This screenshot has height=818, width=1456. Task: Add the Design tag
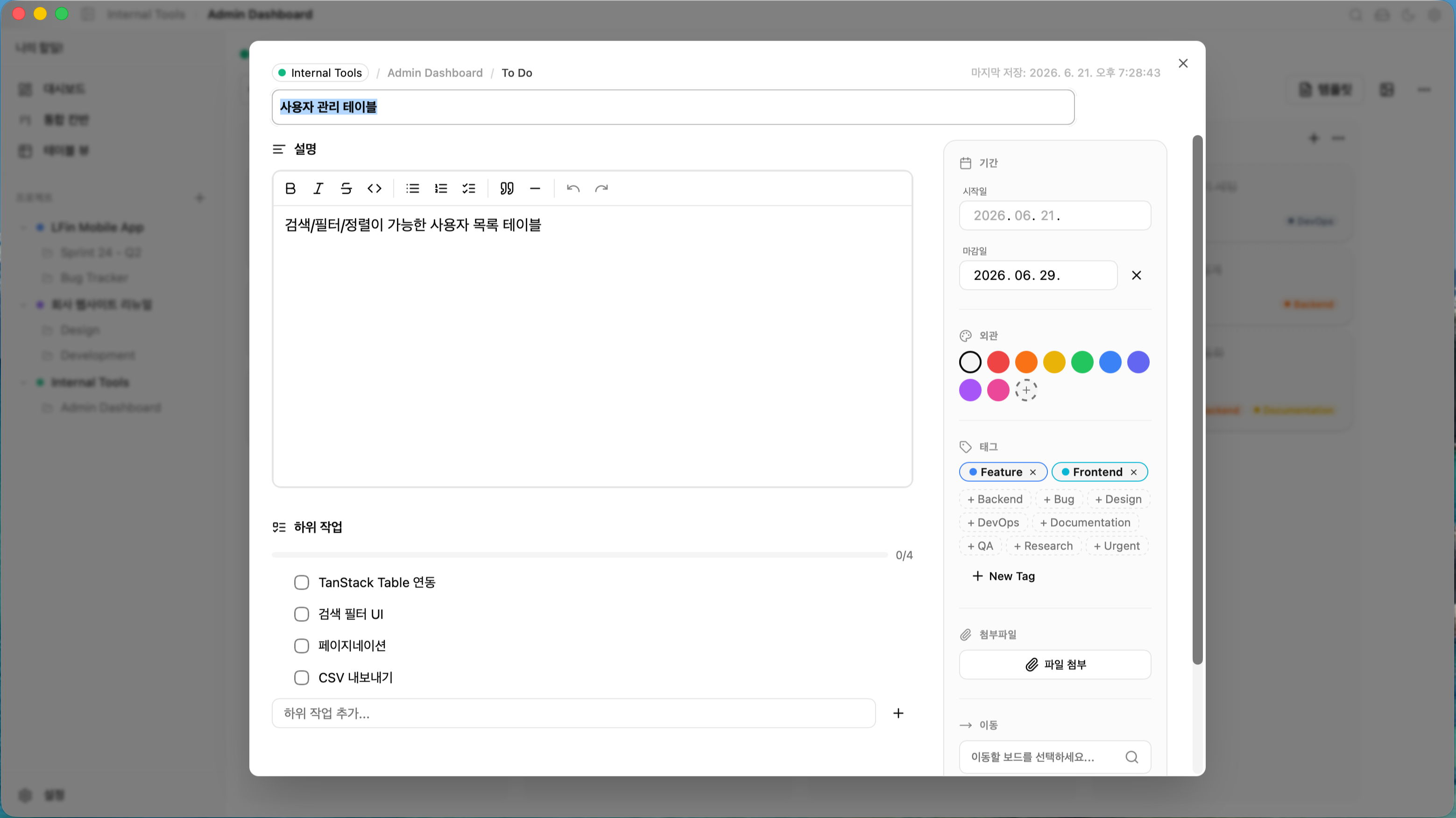(x=1118, y=499)
